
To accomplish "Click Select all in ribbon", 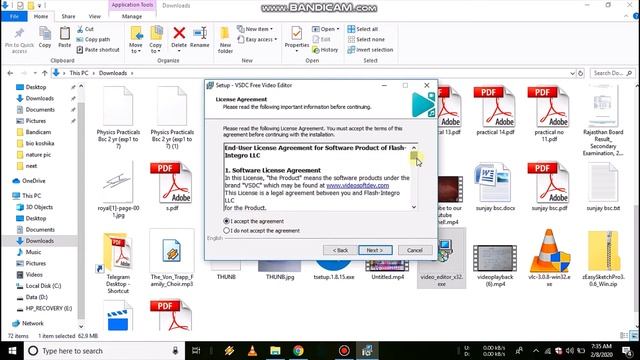I will point(362,29).
